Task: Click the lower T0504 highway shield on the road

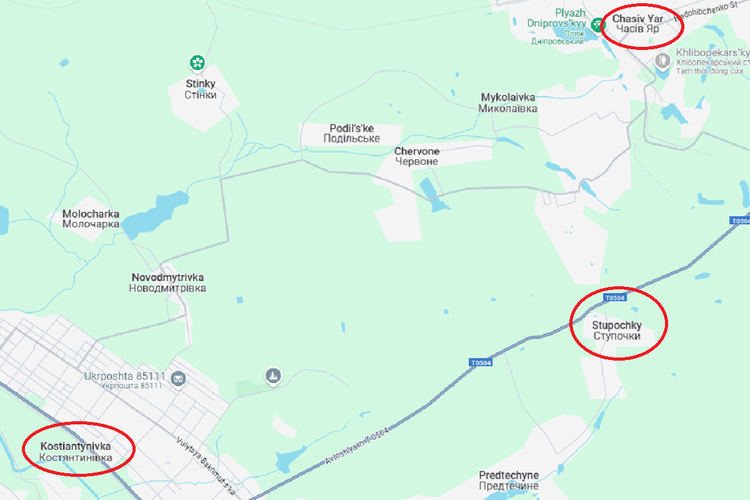Action: pyautogui.click(x=481, y=363)
